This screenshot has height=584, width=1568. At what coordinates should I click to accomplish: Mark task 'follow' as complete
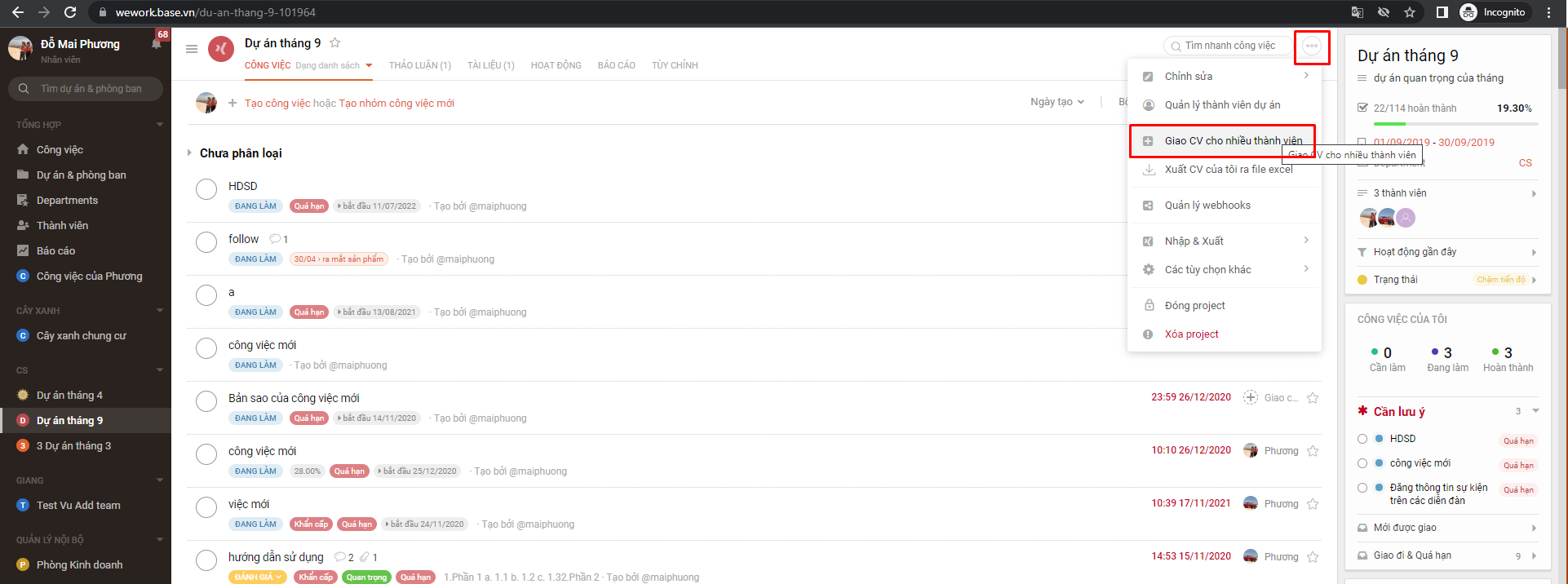click(x=206, y=242)
